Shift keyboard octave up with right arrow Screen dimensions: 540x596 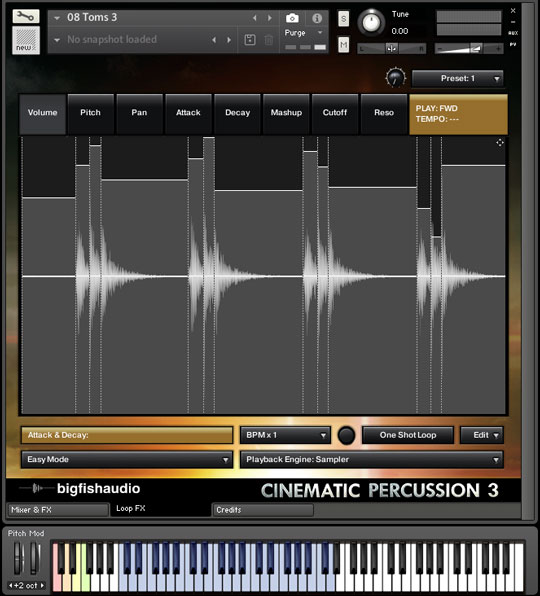tap(42, 586)
